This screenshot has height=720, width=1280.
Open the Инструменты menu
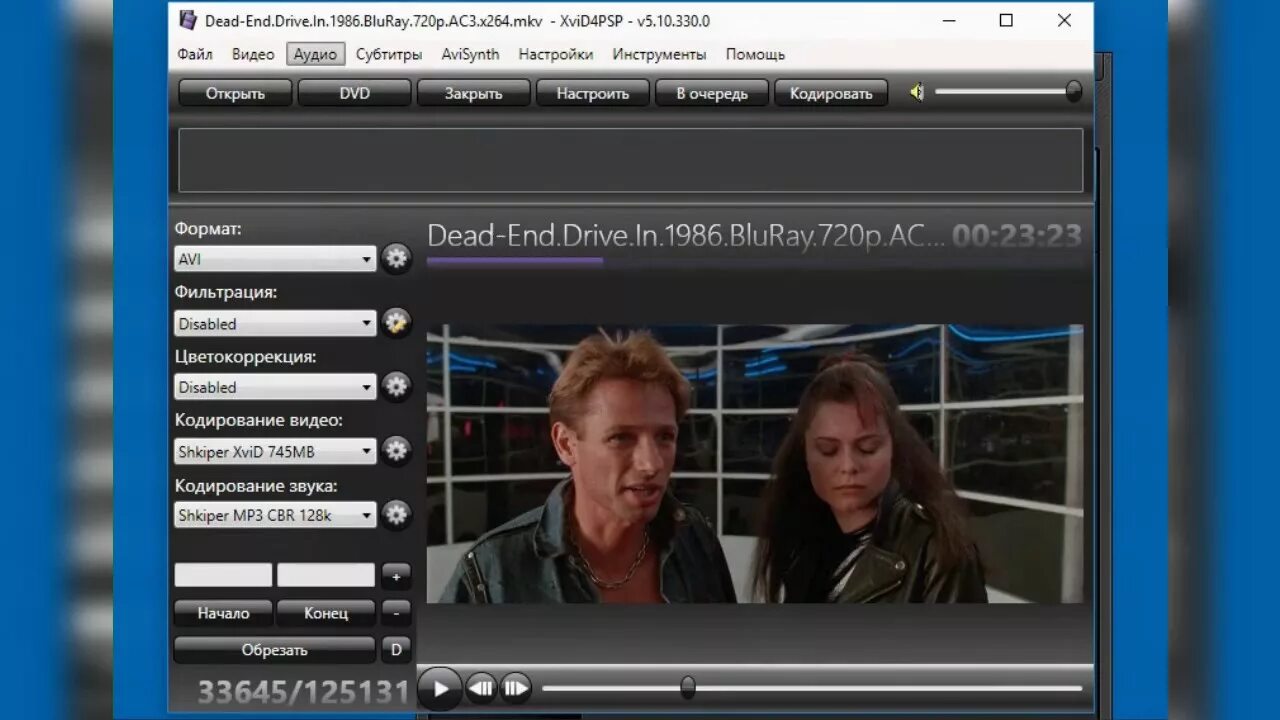tap(659, 54)
